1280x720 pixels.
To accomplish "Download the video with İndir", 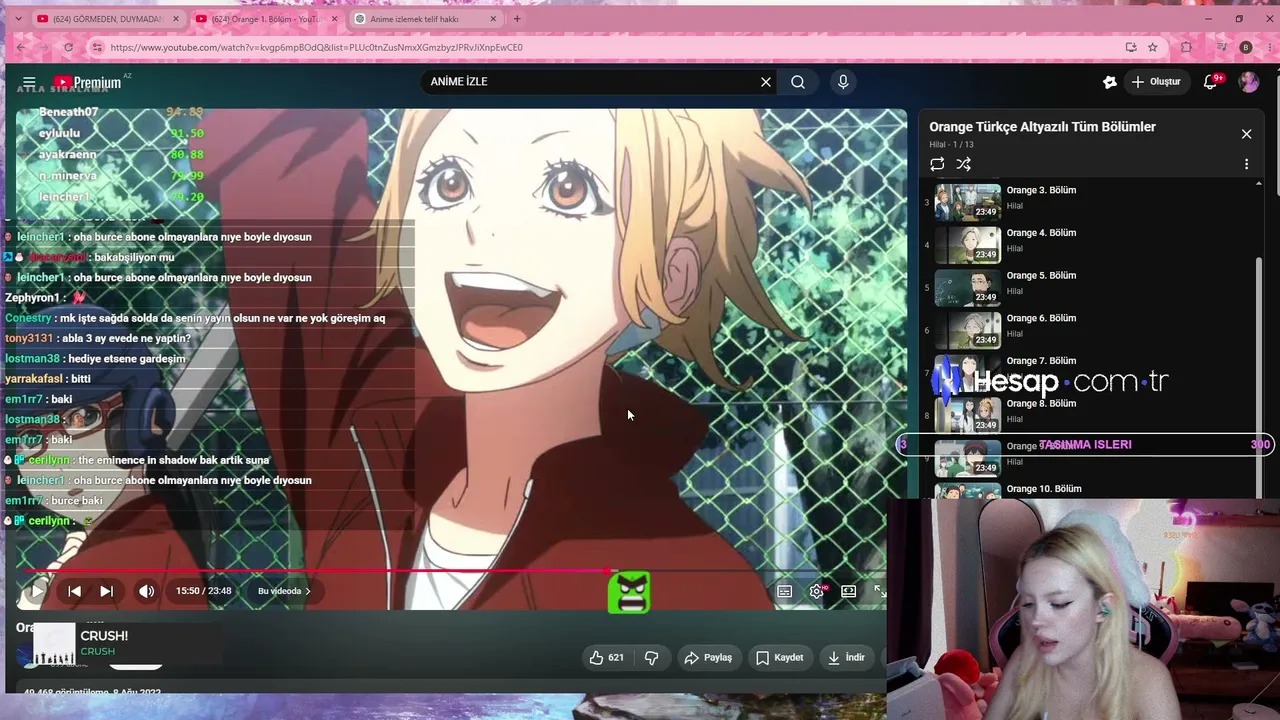I will 846,657.
